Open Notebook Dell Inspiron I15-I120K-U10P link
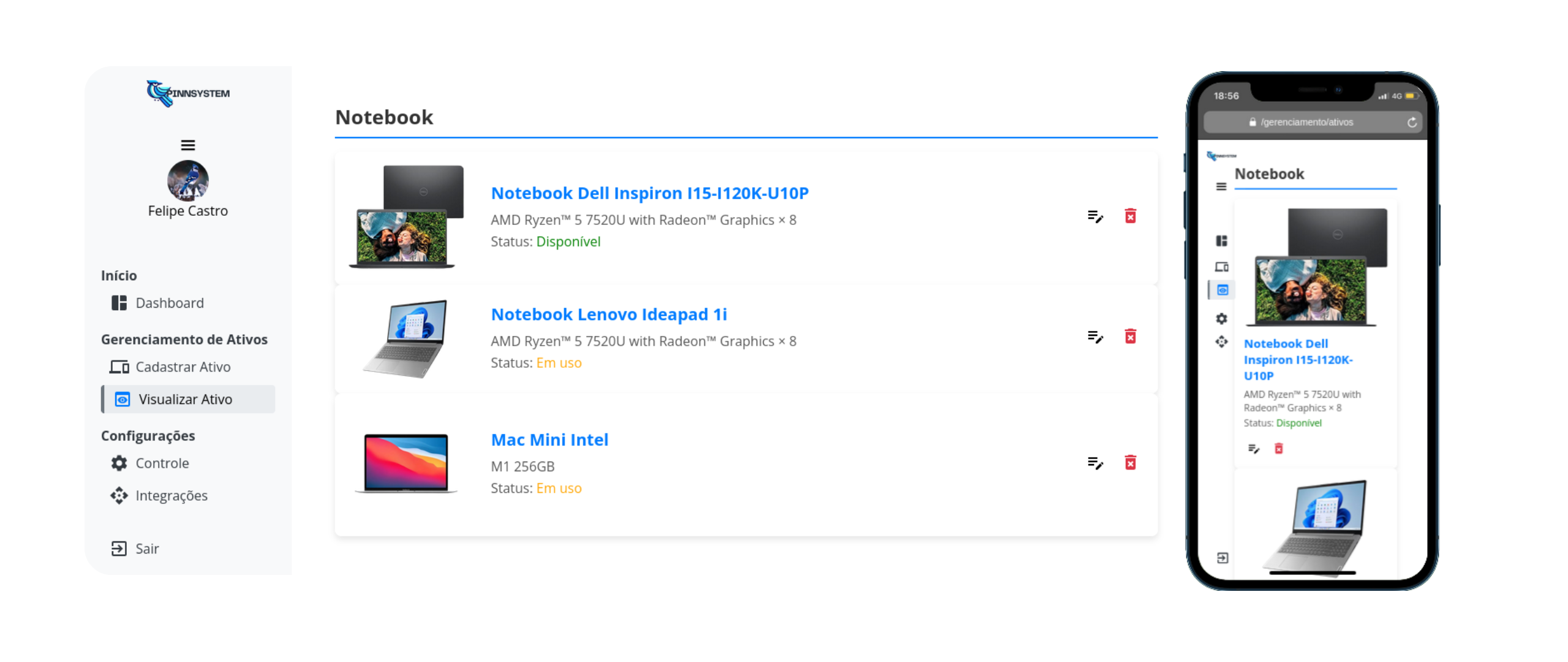 click(649, 192)
